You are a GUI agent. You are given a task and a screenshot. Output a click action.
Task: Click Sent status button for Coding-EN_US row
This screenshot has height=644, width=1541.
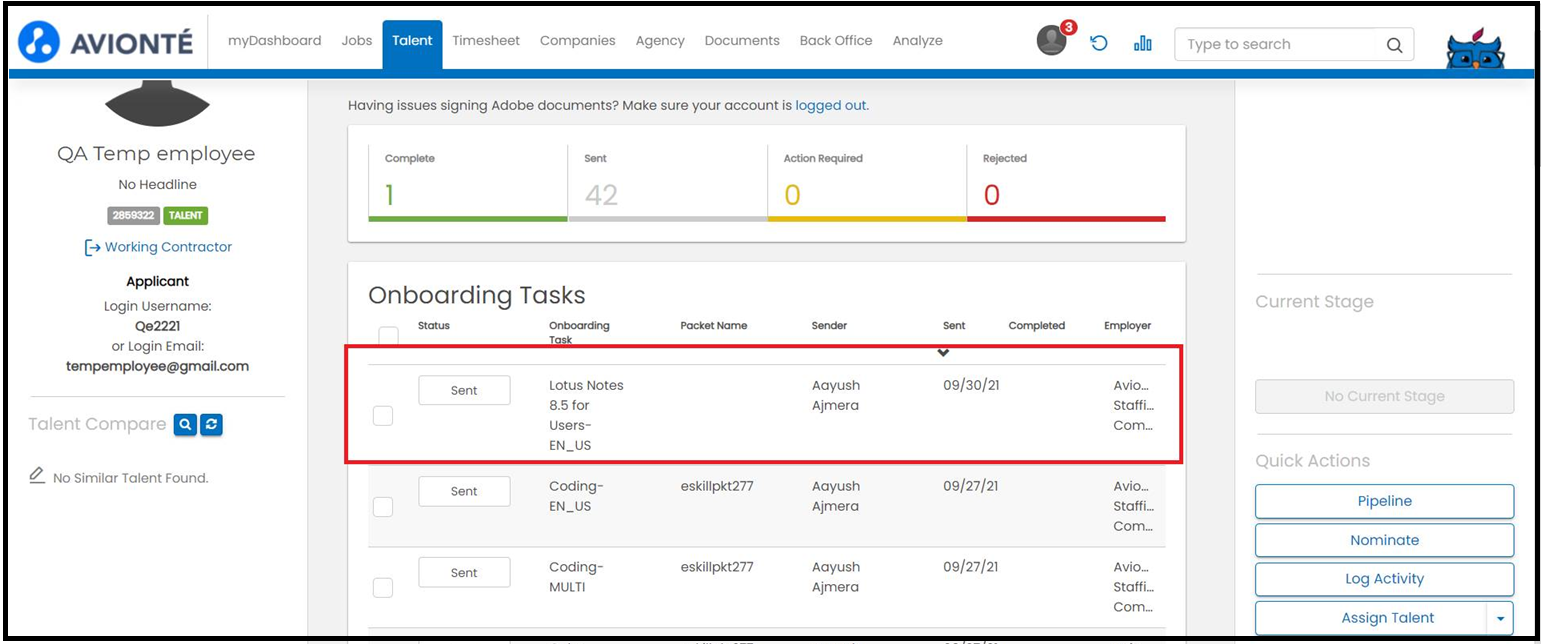[464, 492]
